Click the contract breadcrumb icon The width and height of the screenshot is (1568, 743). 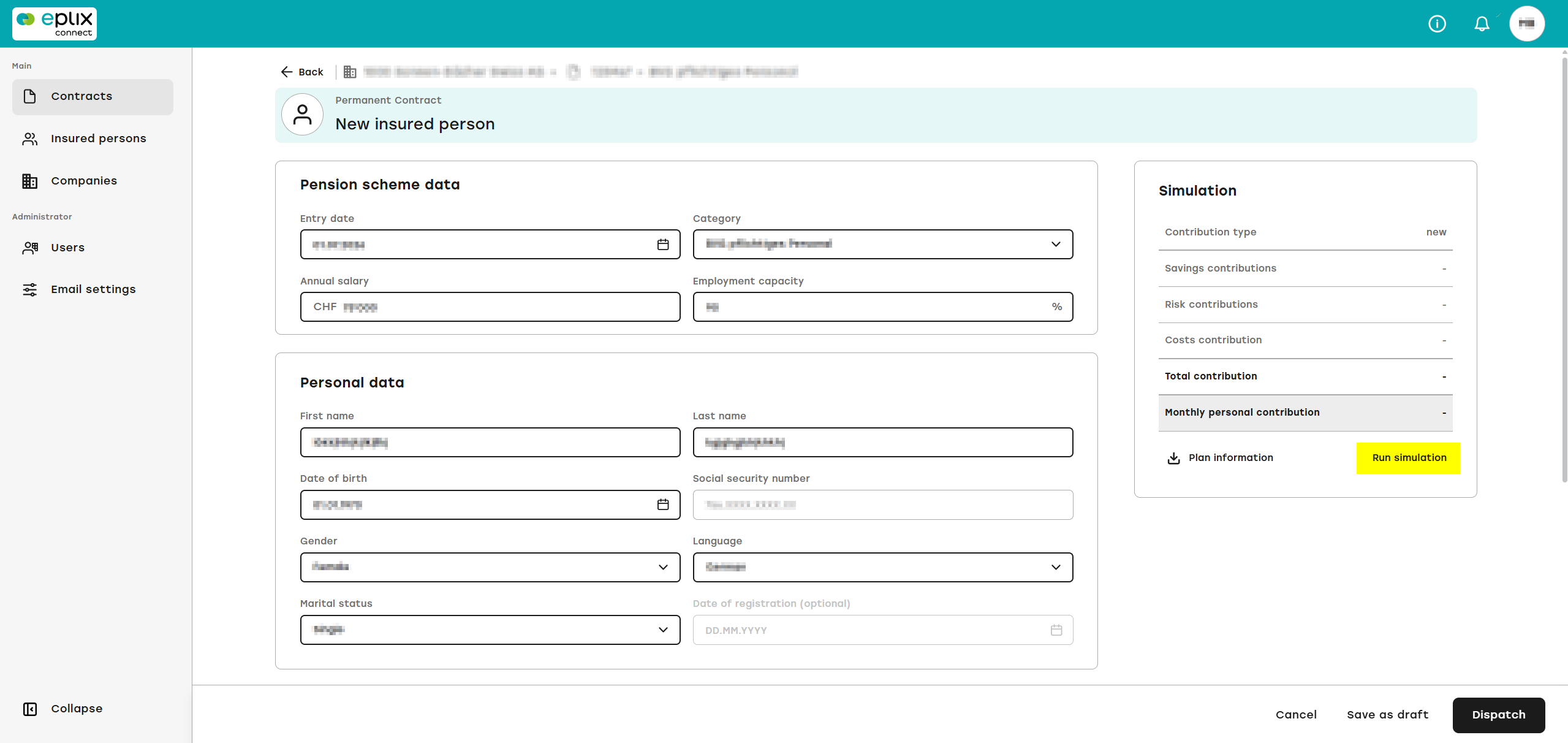pyautogui.click(x=574, y=72)
